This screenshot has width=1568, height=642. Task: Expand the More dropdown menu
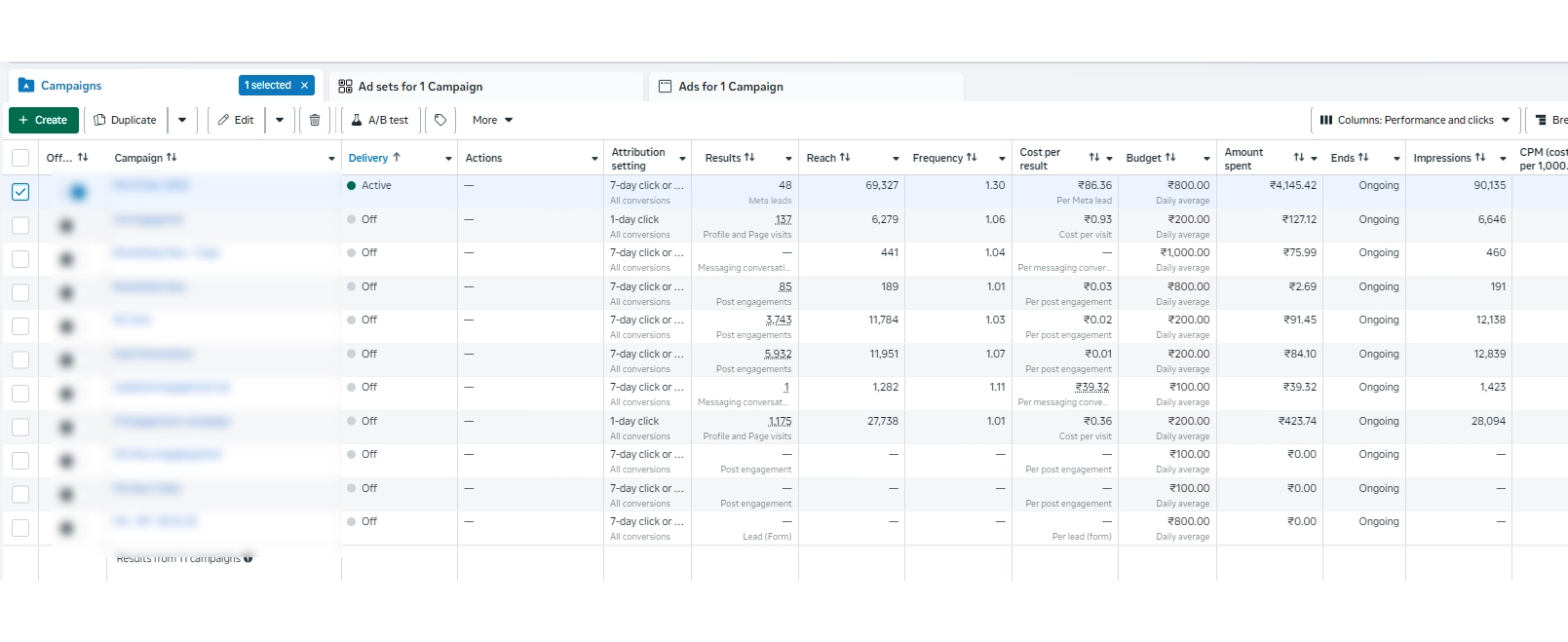[492, 120]
